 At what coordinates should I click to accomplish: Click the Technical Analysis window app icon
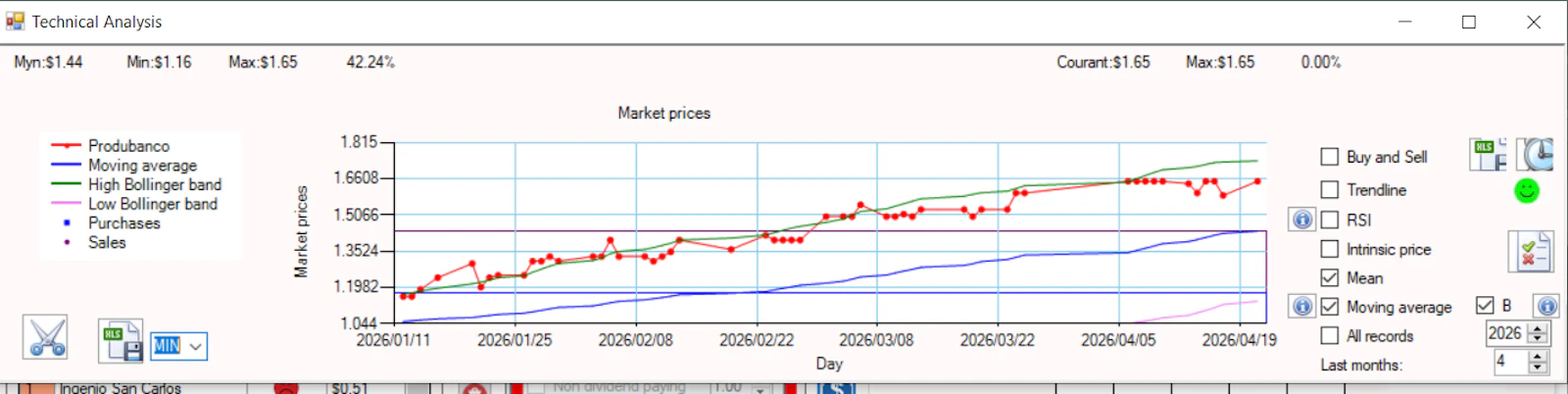coord(15,21)
